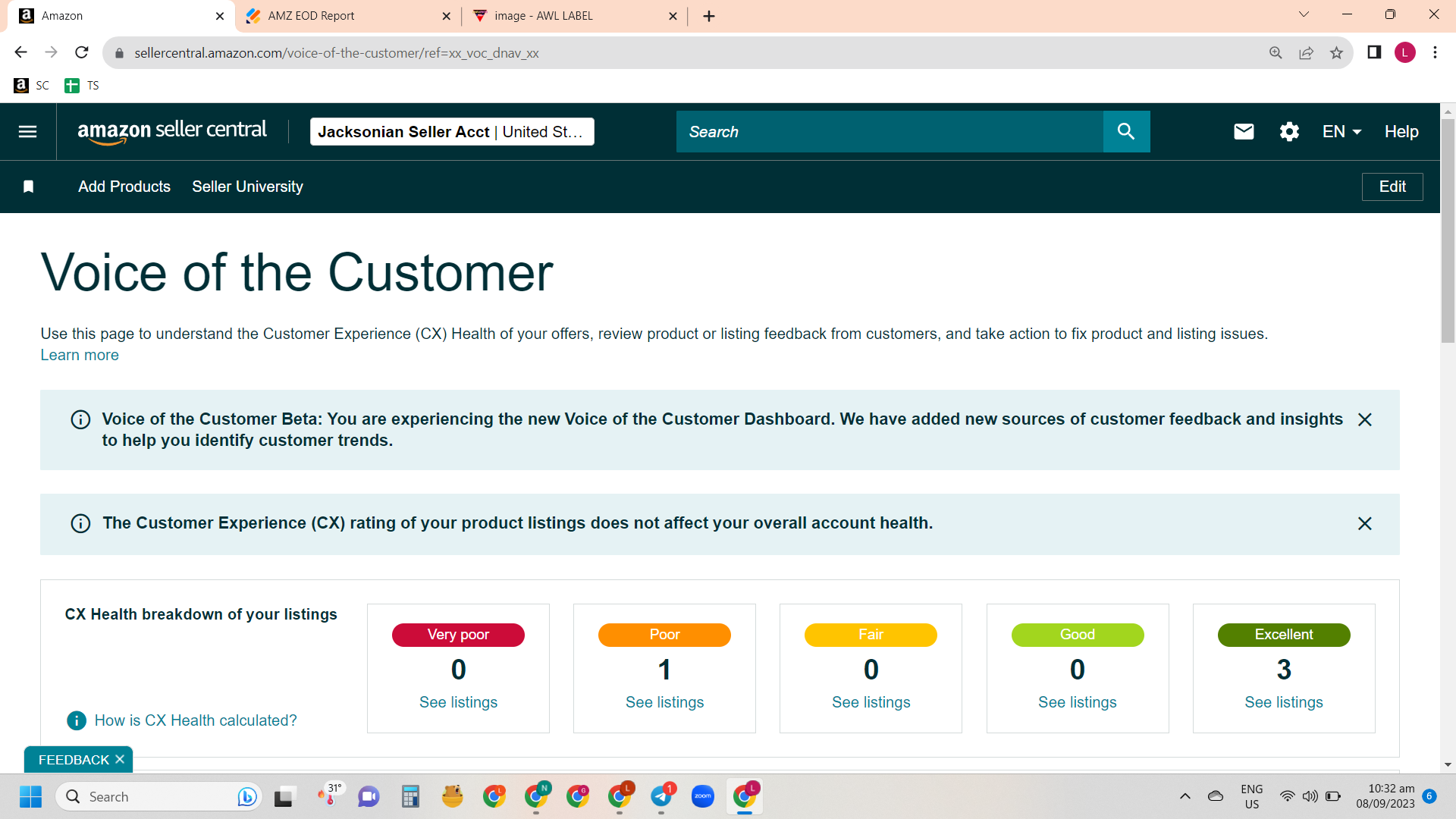Open How is CX Health calculated link
Viewport: 1456px width, 819px height.
(196, 720)
